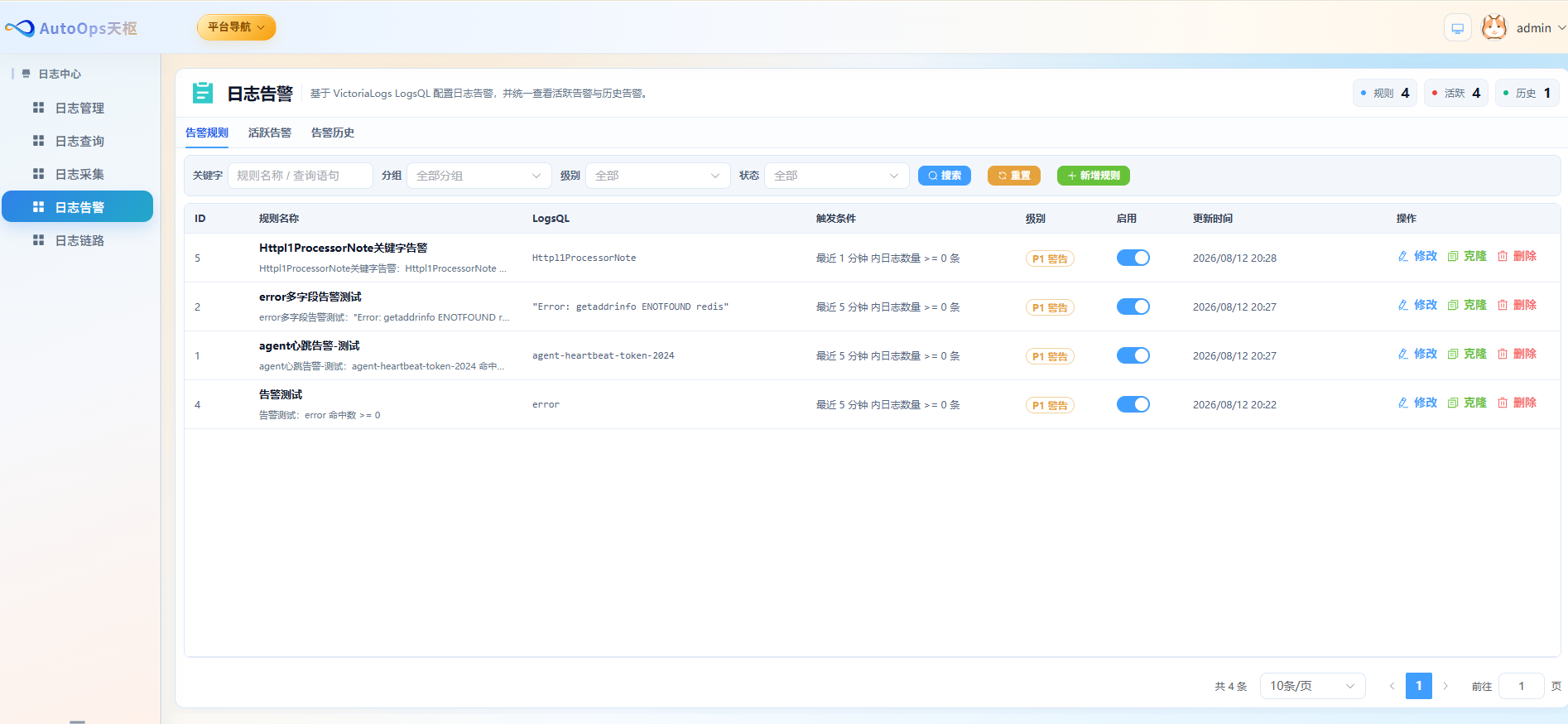Click the 日志中心 section icon in sidebar

pos(26,74)
